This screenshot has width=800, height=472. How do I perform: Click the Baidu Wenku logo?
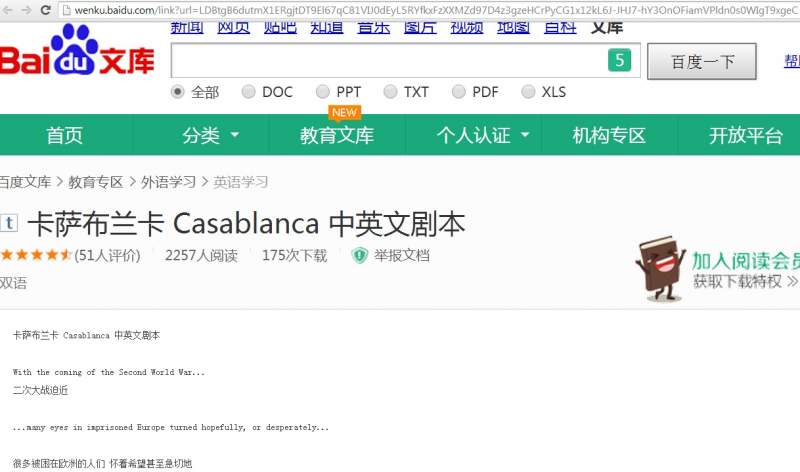77,52
